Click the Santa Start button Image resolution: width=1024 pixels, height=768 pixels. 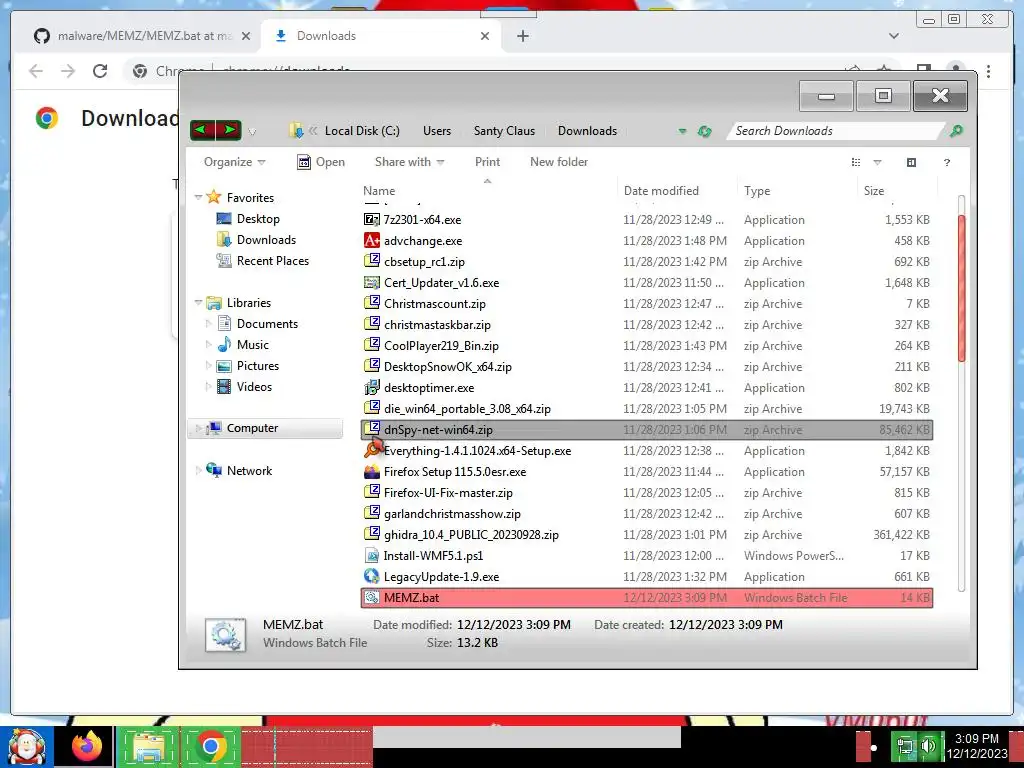click(x=27, y=746)
